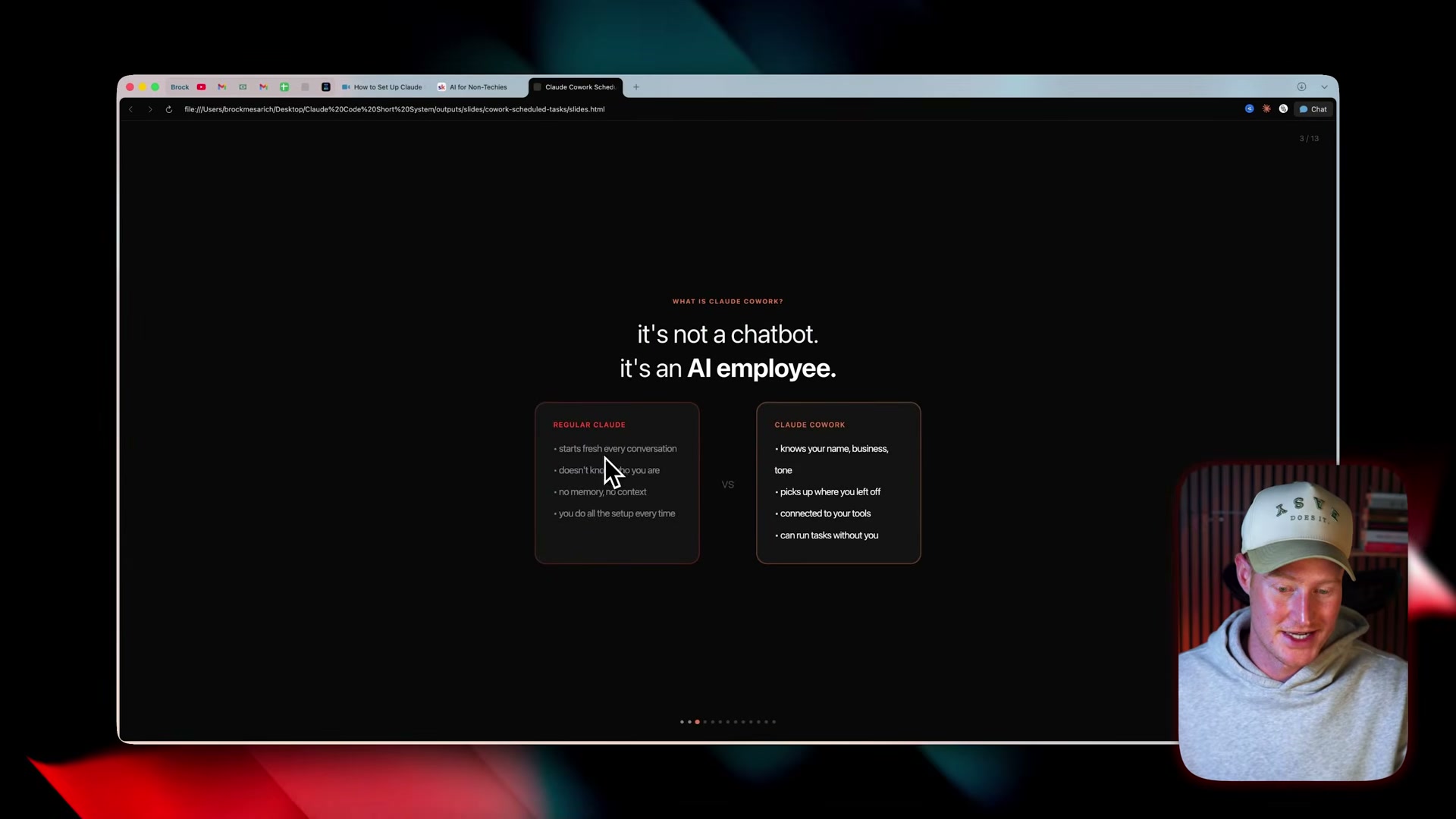The height and width of the screenshot is (819, 1456).
Task: Click the 3 / 13 slide counter
Action: click(x=1309, y=139)
